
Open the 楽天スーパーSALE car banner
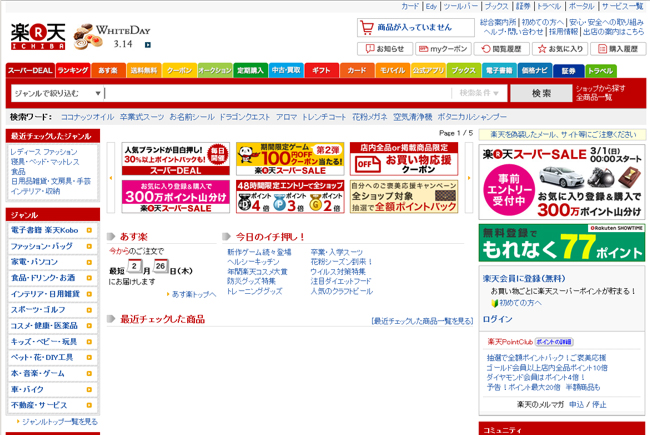562,181
